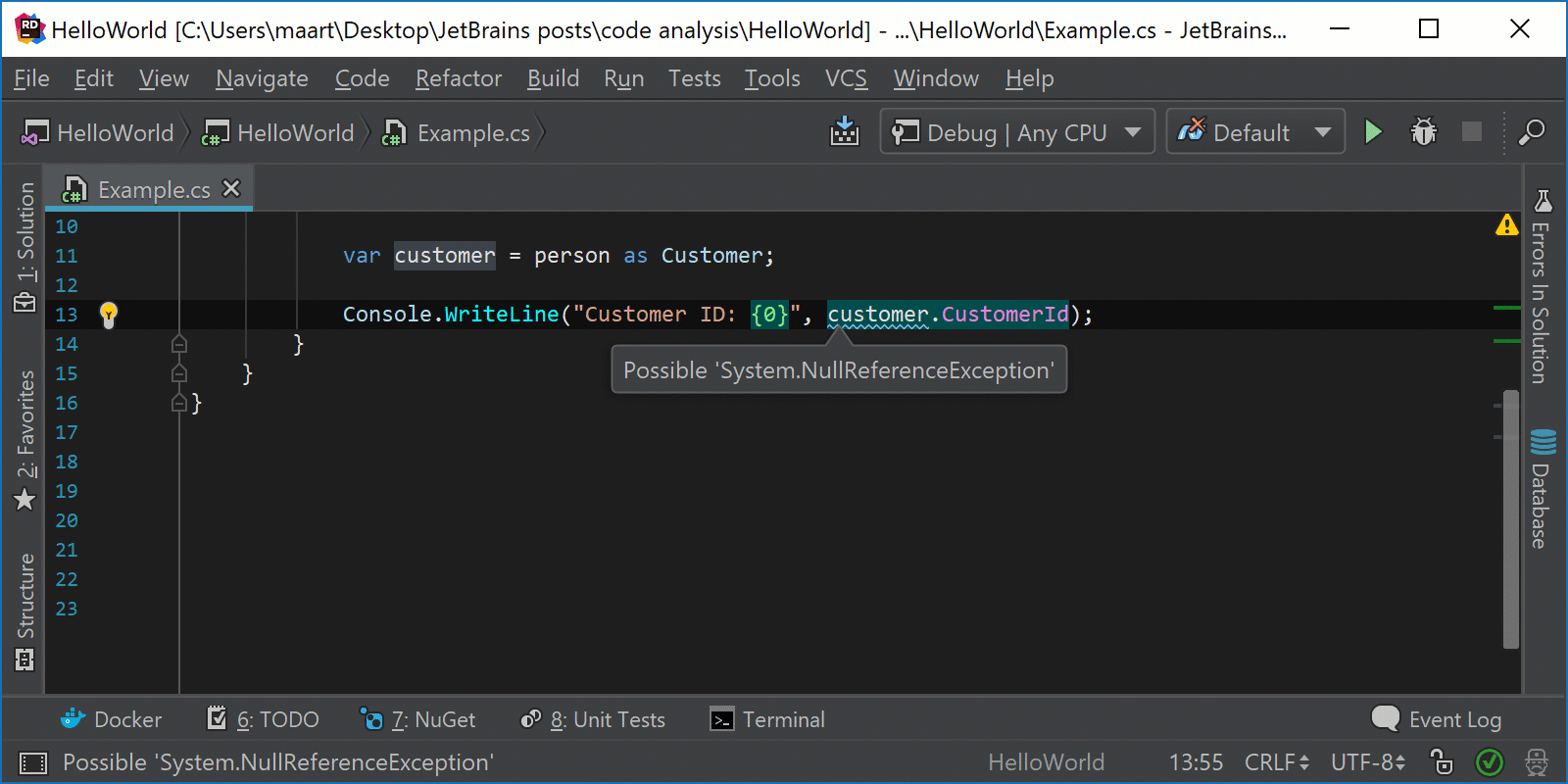Viewport: 1568px width, 784px height.
Task: Click line number 13 in the gutter
Action: point(67,315)
